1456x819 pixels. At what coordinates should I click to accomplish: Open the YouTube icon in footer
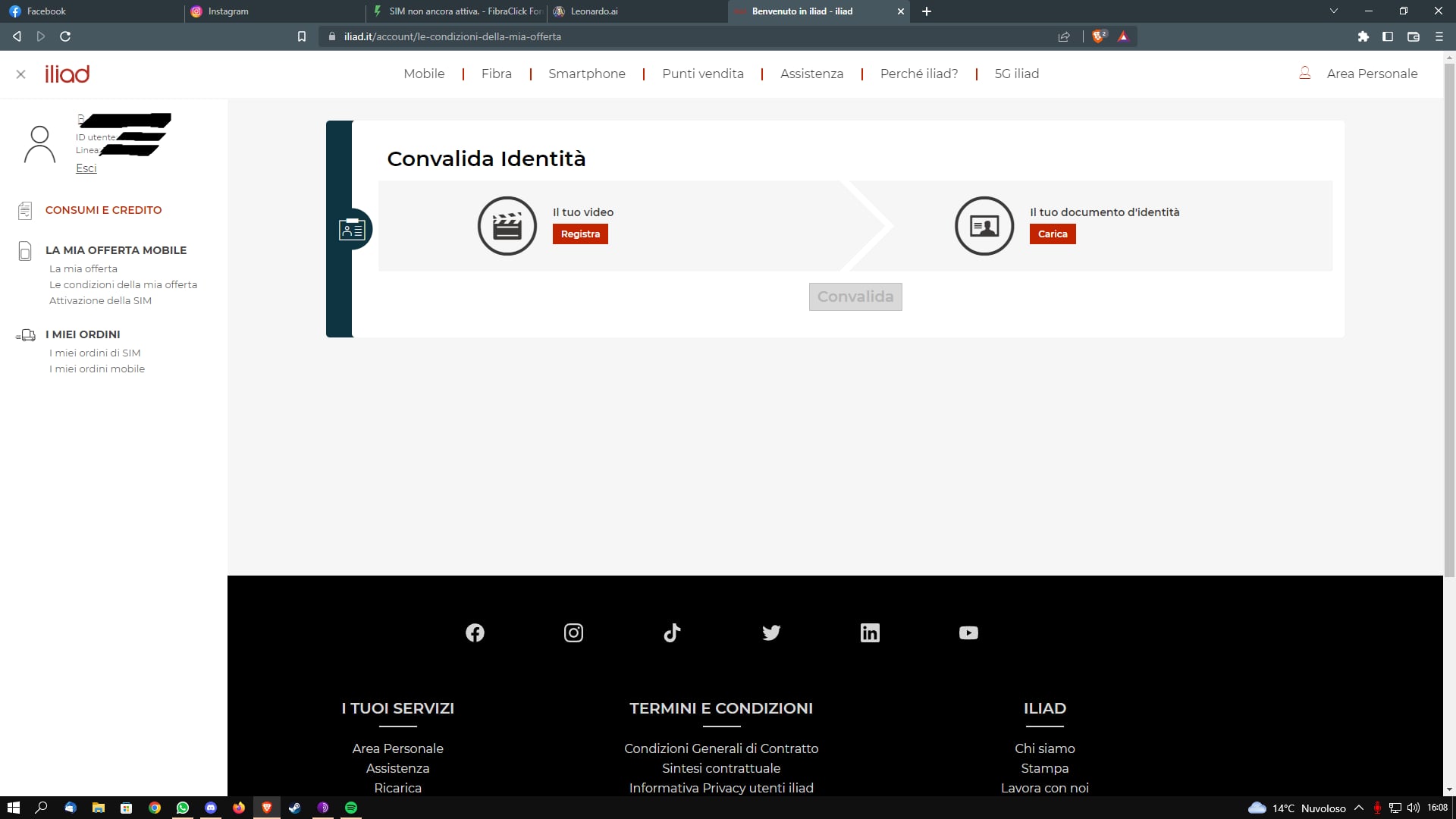pyautogui.click(x=968, y=632)
